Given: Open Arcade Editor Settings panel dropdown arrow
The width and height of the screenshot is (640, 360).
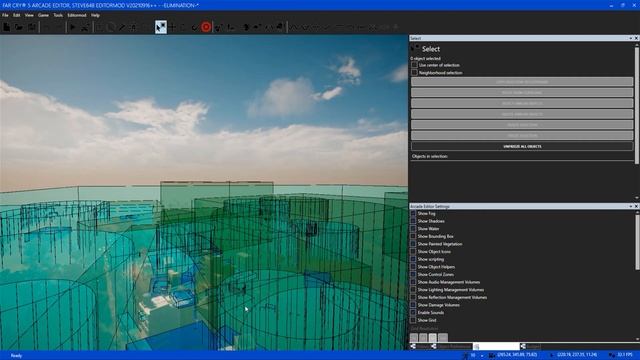Looking at the screenshot, I should coord(630,207).
